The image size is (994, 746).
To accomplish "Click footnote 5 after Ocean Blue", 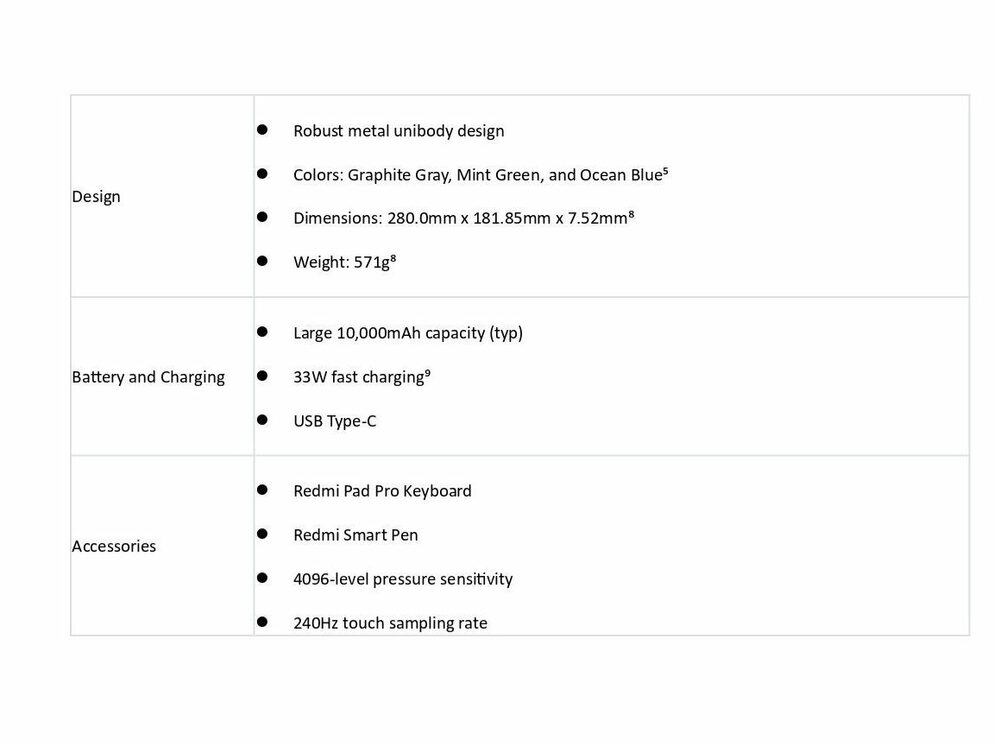I will coord(666,170).
